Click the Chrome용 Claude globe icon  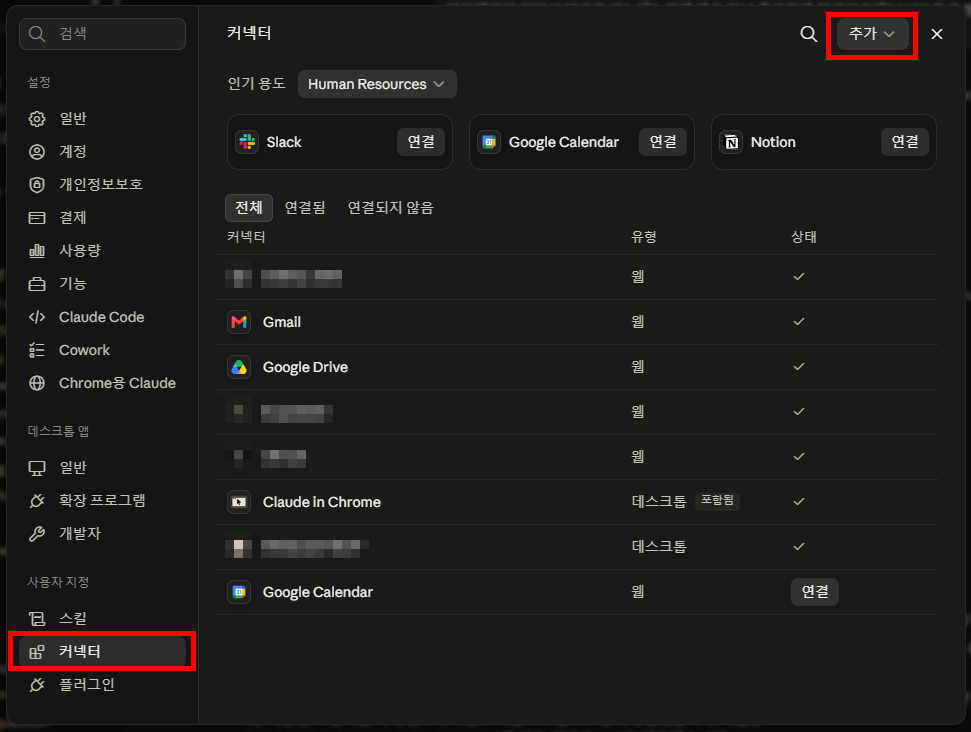point(37,383)
